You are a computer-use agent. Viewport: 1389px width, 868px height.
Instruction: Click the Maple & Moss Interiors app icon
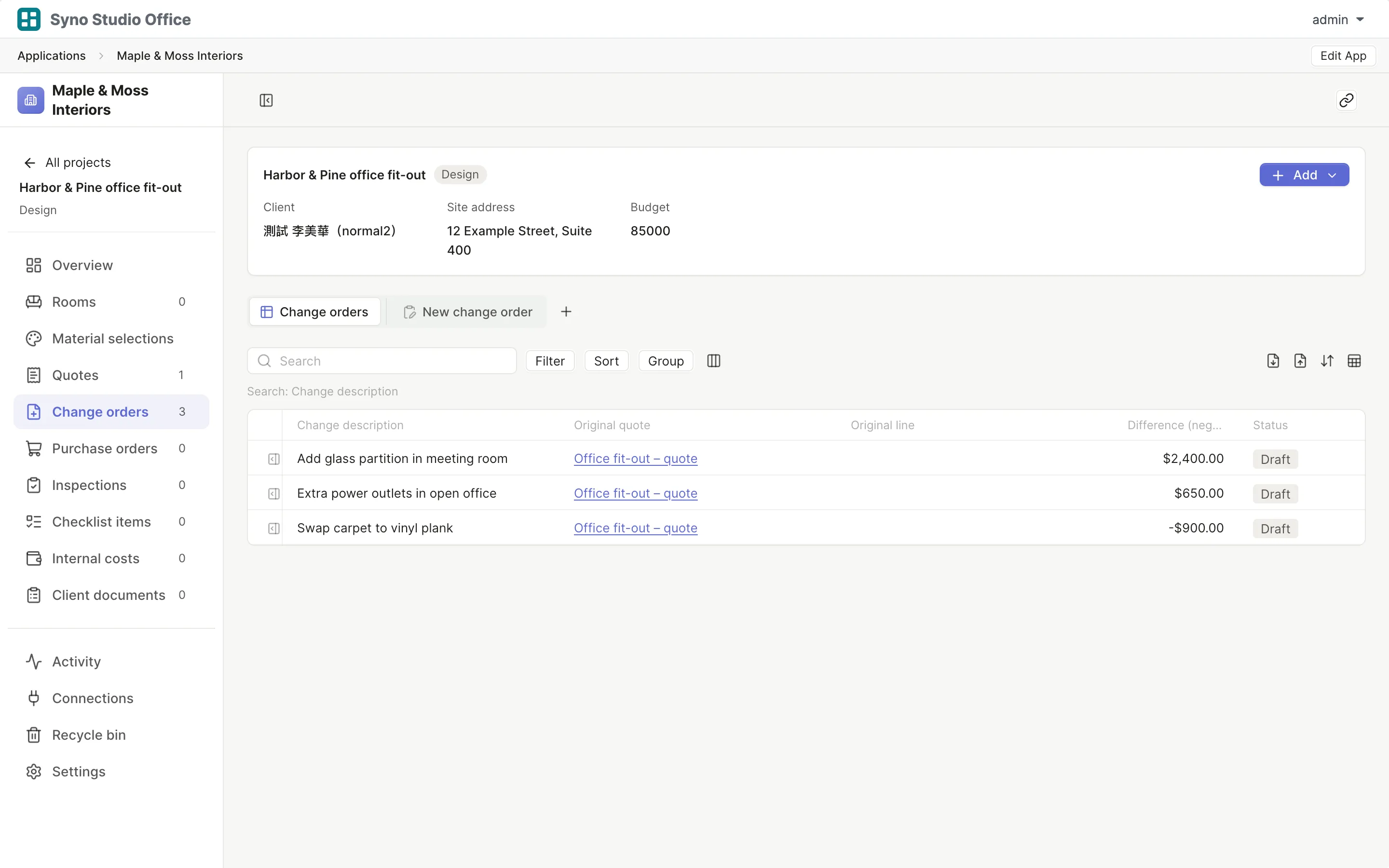coord(31,100)
